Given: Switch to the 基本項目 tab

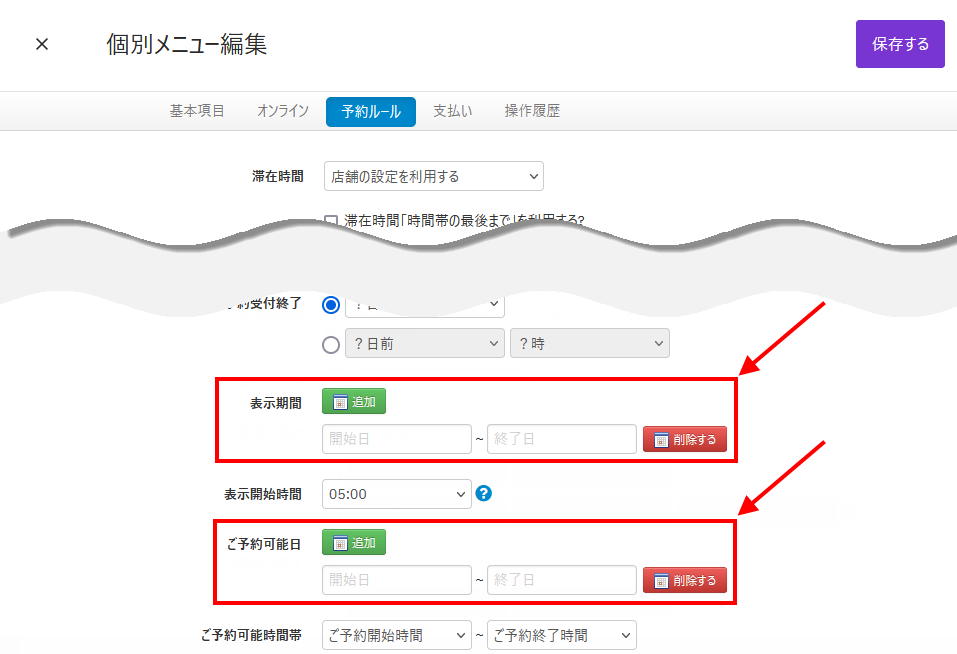Looking at the screenshot, I should (x=197, y=111).
